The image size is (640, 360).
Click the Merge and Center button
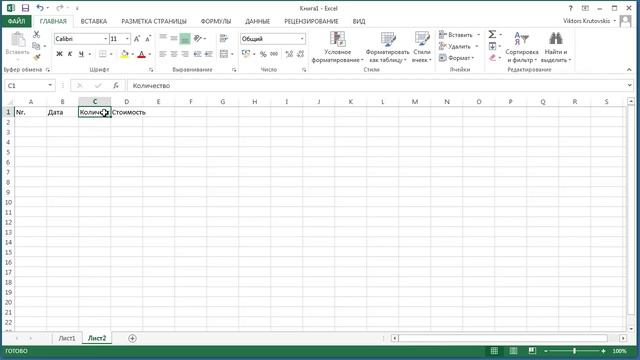pos(224,54)
